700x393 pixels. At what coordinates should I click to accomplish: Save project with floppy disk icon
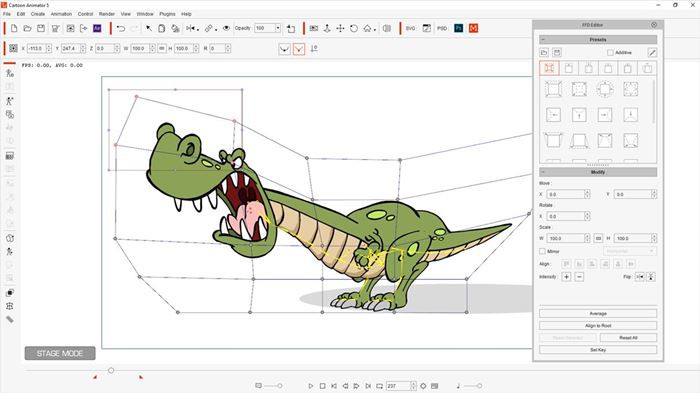click(x=41, y=29)
